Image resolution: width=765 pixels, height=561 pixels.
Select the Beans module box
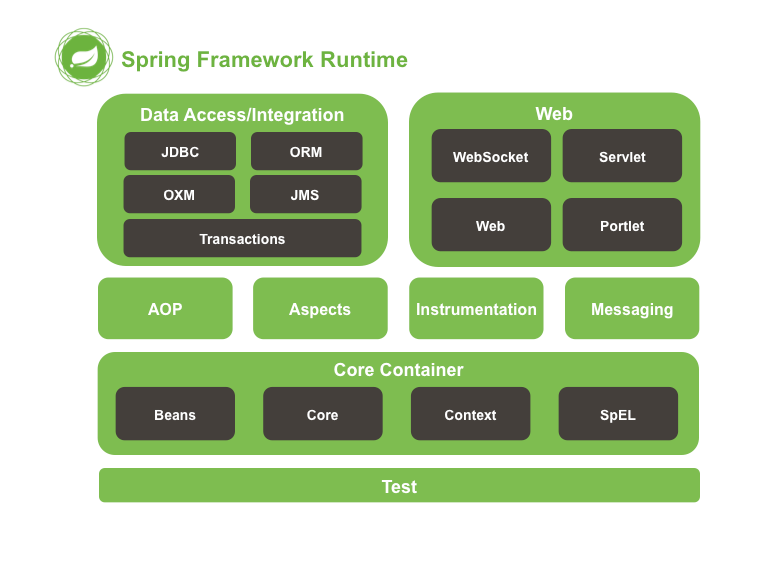coord(175,414)
